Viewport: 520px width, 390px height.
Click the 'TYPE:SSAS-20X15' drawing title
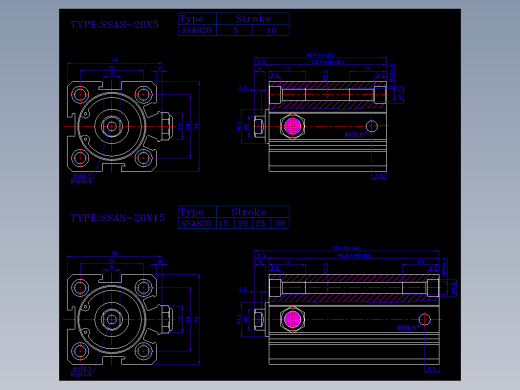point(118,218)
